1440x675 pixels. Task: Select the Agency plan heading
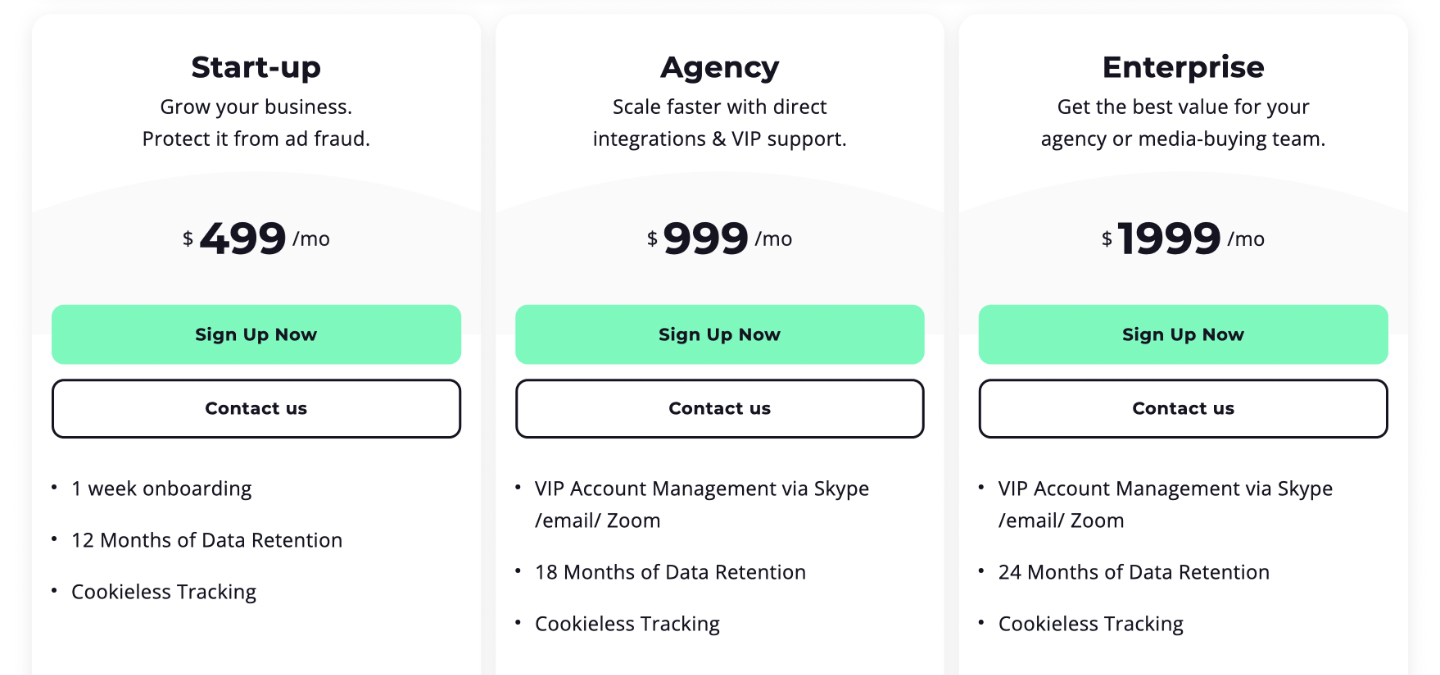pos(719,67)
